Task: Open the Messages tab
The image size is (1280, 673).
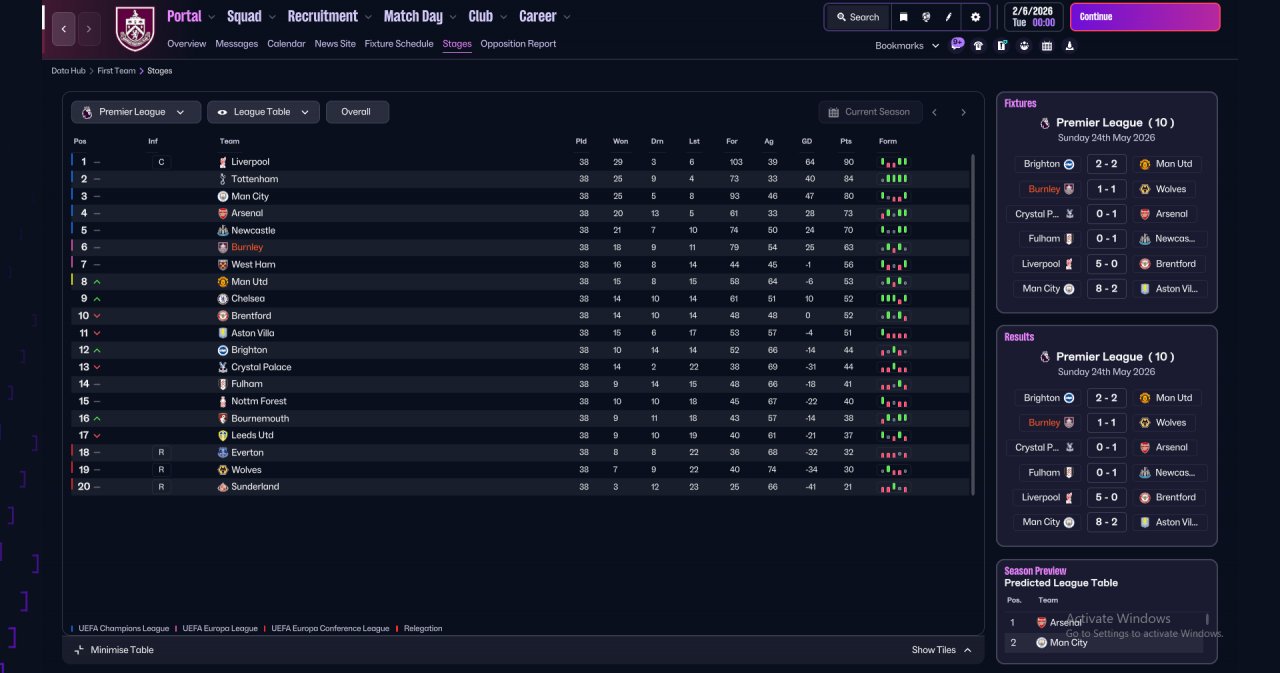Action: [x=236, y=44]
